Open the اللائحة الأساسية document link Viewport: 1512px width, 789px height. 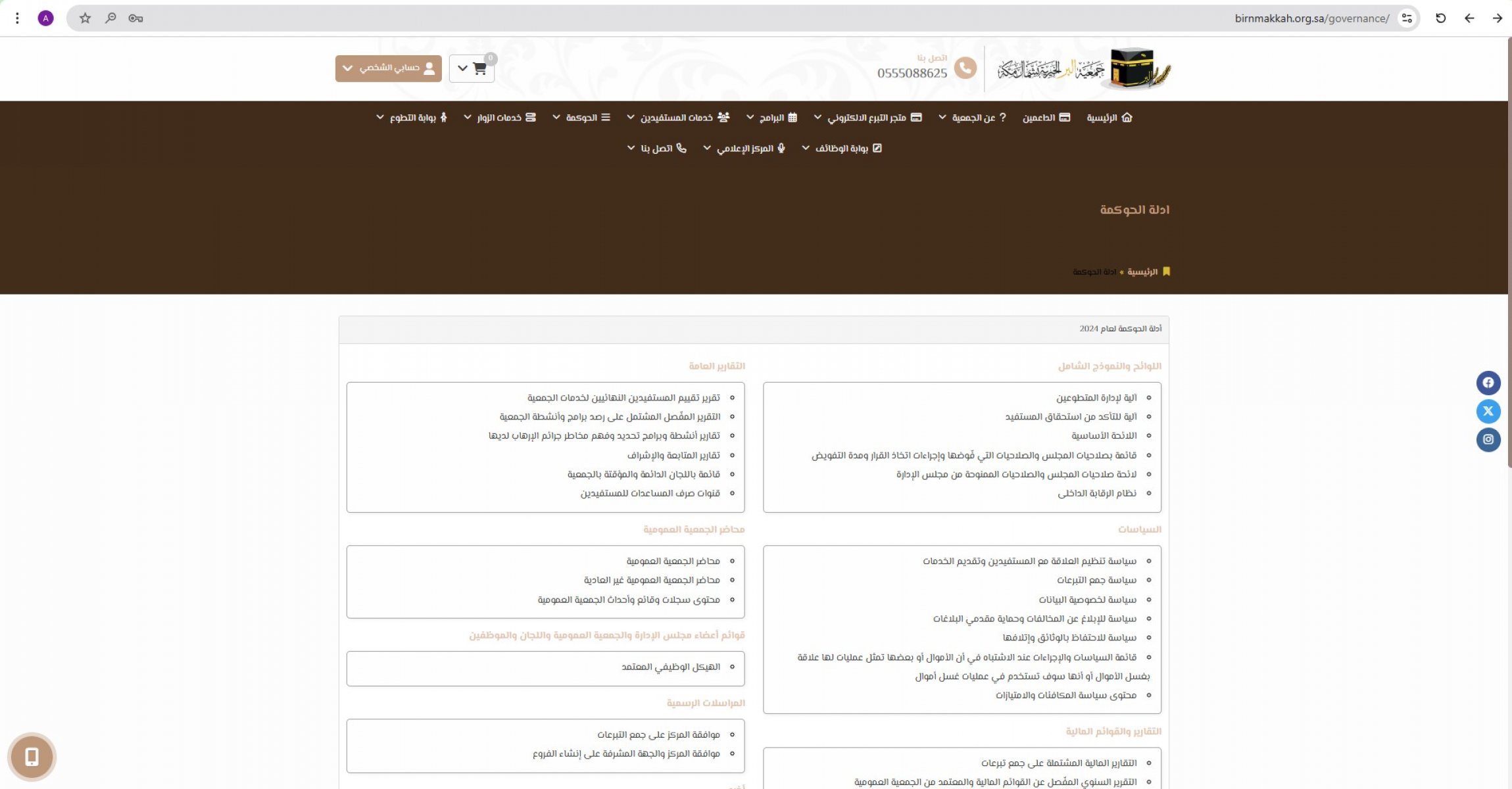1104,436
